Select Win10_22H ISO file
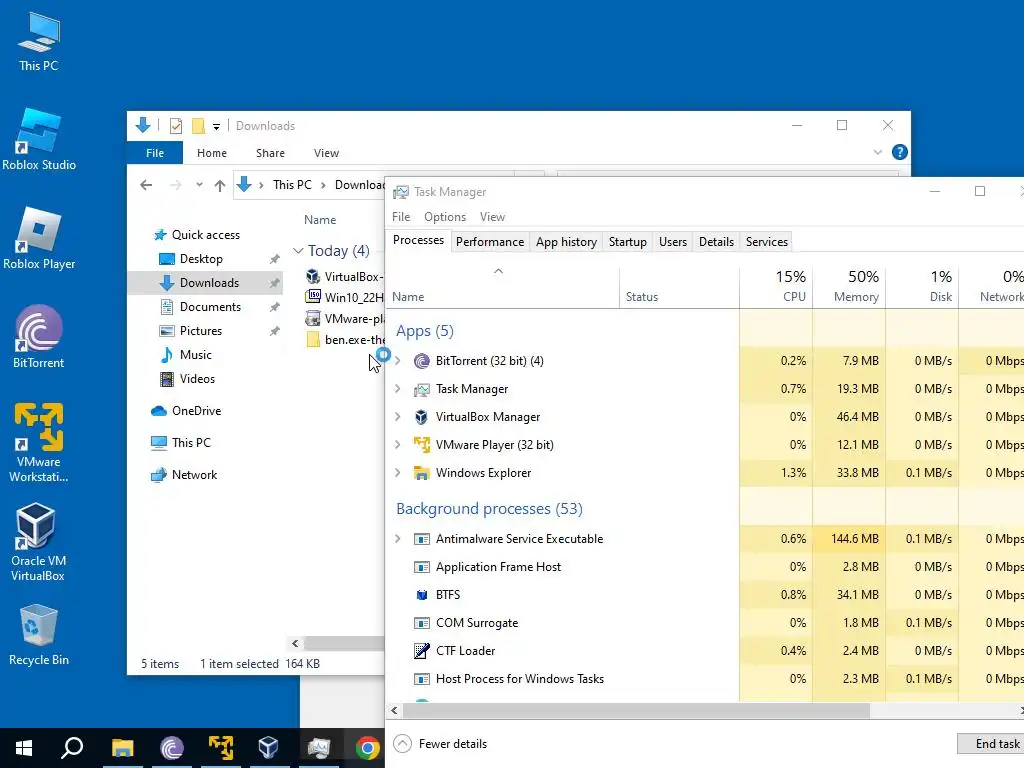1024x768 pixels. (x=344, y=297)
